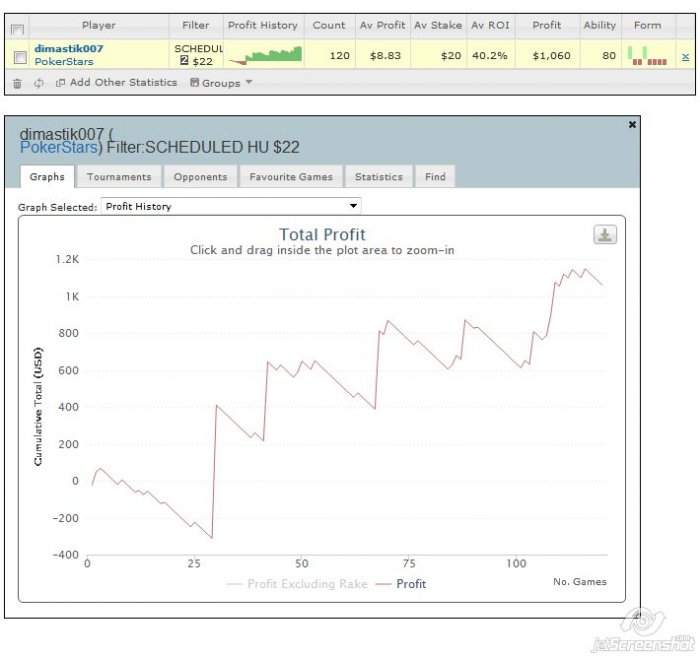Toggle Profit Excluding Rake legend series
The width and height of the screenshot is (700, 658).
pos(297,584)
